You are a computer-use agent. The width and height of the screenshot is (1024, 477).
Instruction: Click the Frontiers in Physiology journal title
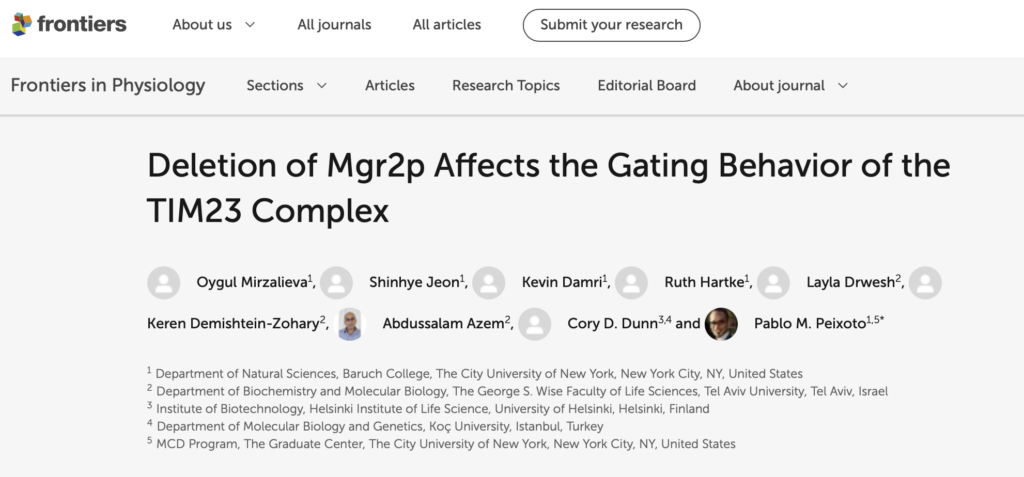coord(108,85)
